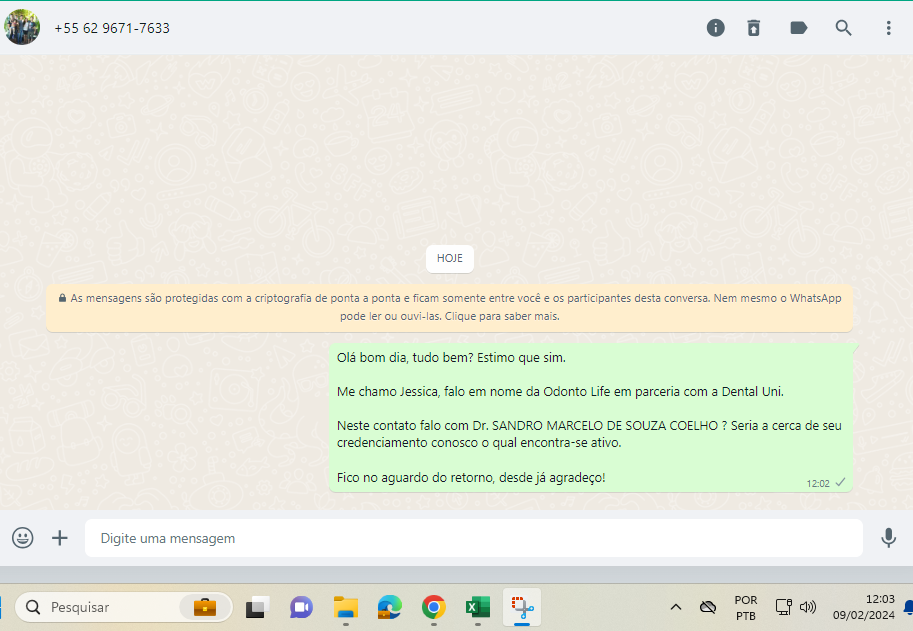Open Excel from the taskbar
The width and height of the screenshot is (913, 631).
click(x=477, y=607)
